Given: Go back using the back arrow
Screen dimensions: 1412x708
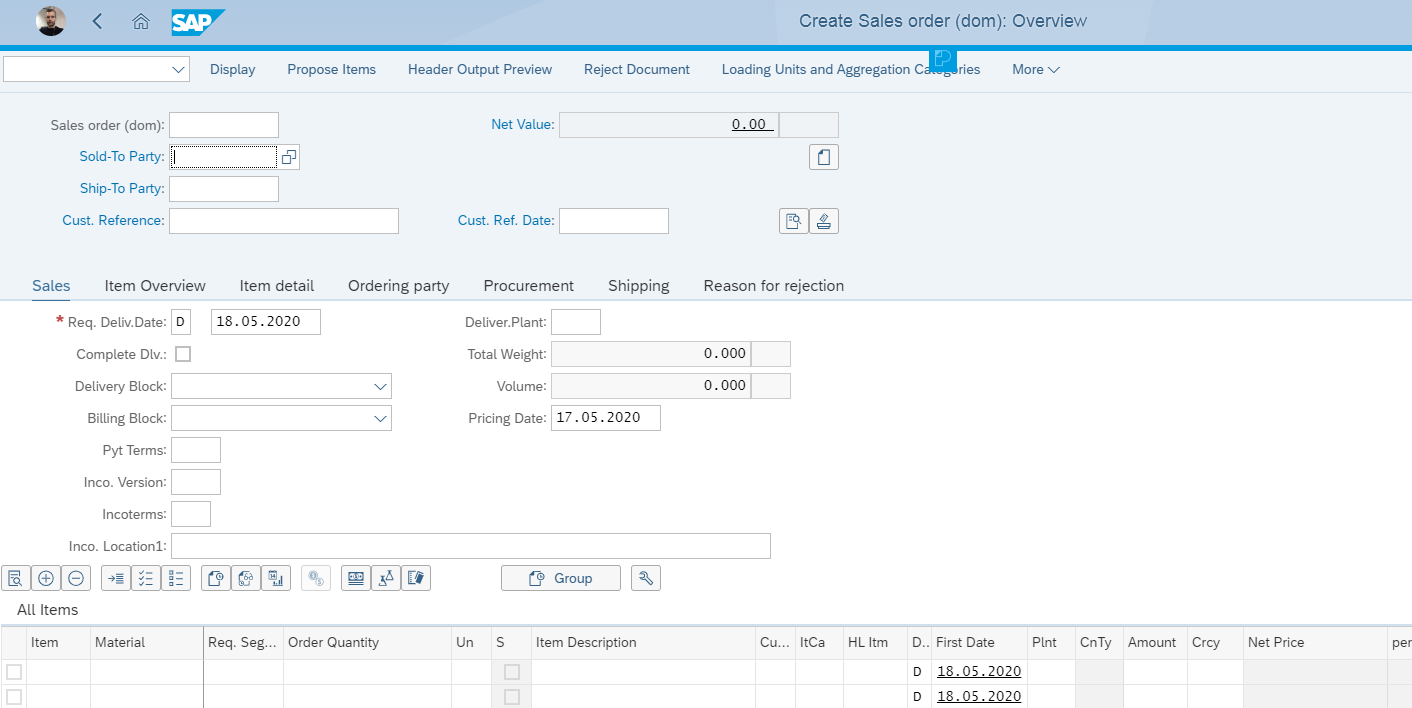Looking at the screenshot, I should point(97,21).
